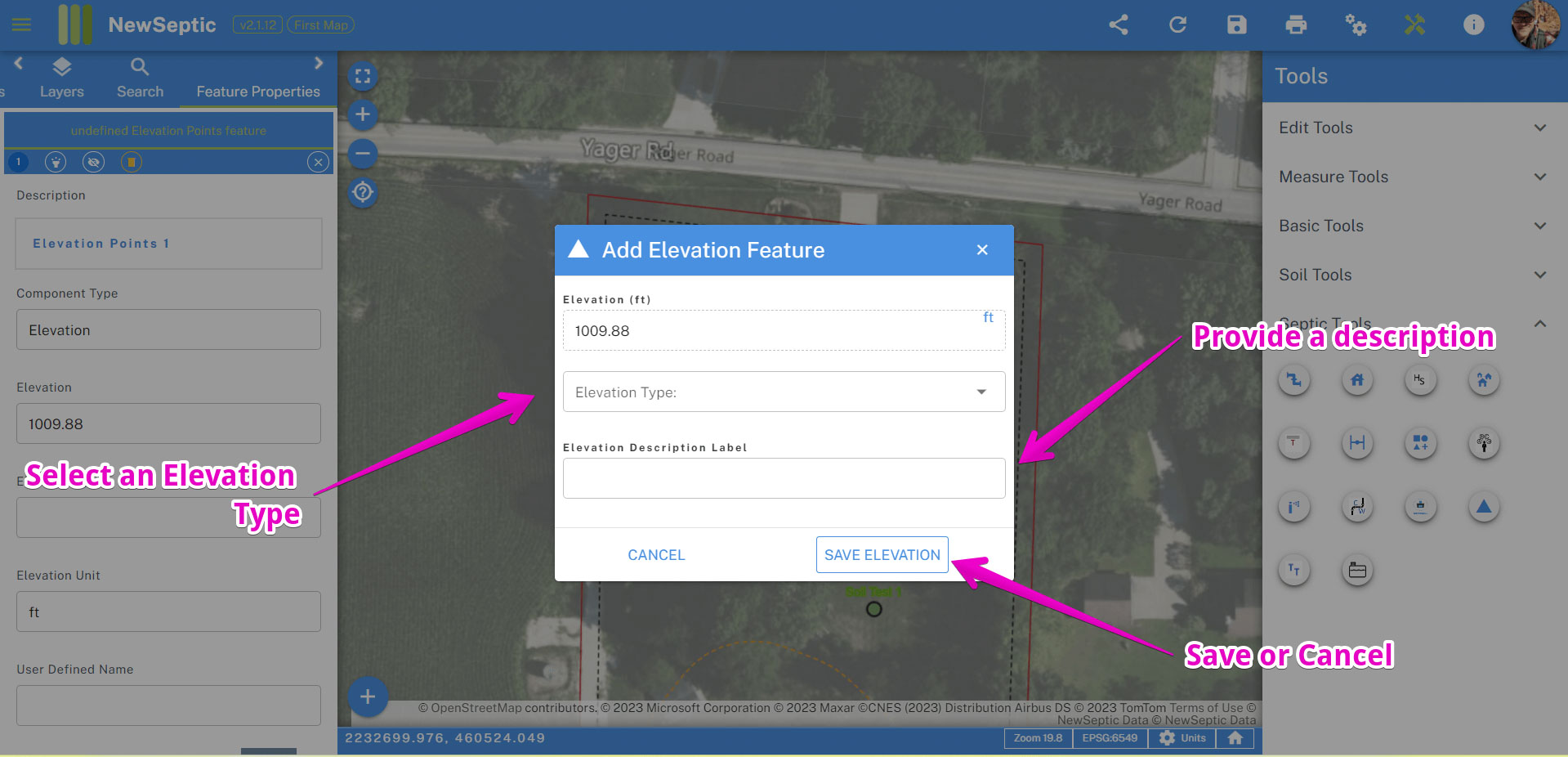Delete the feature with trash icon
1568x757 pixels.
coord(132,162)
